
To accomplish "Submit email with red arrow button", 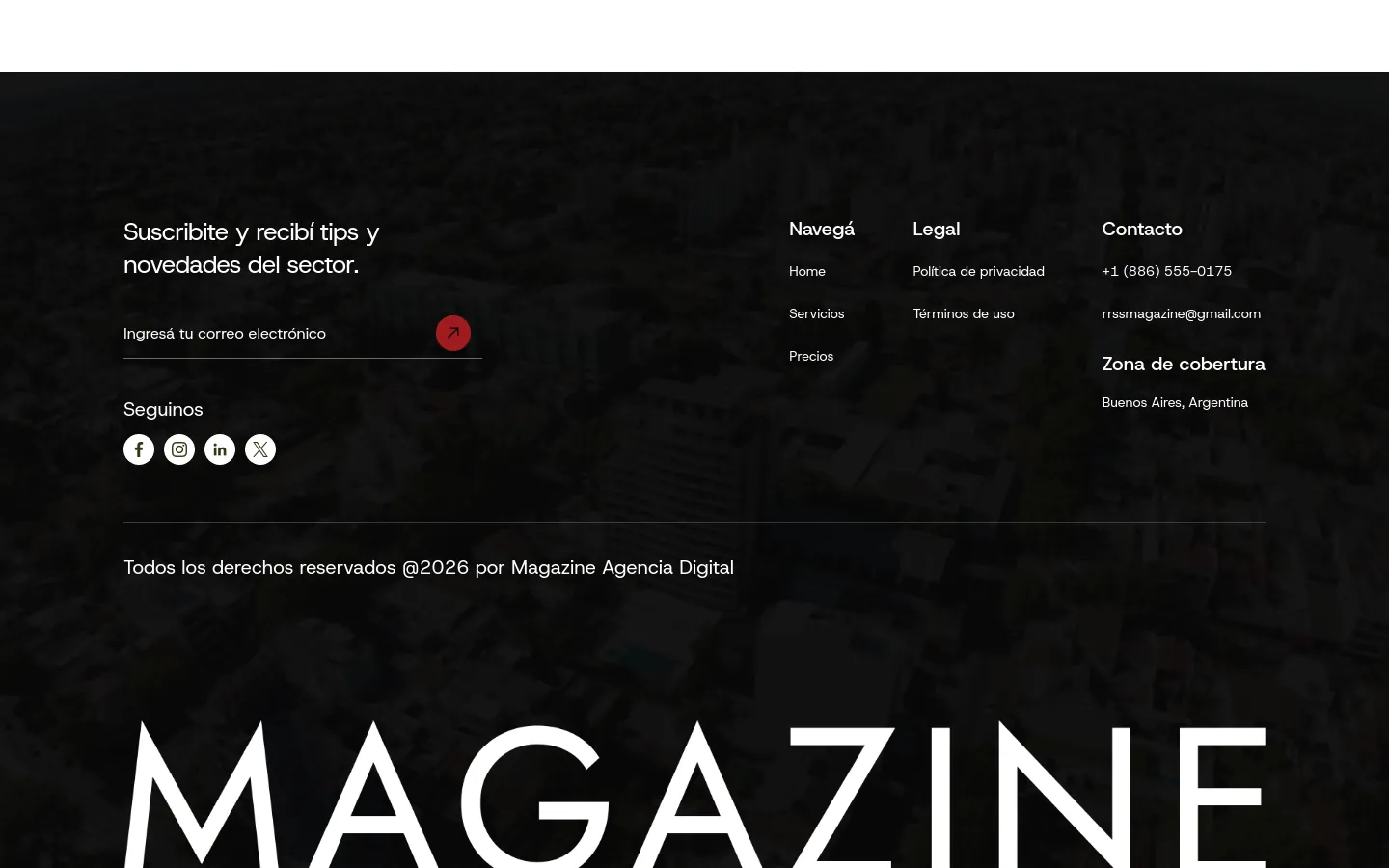I will coord(453,333).
